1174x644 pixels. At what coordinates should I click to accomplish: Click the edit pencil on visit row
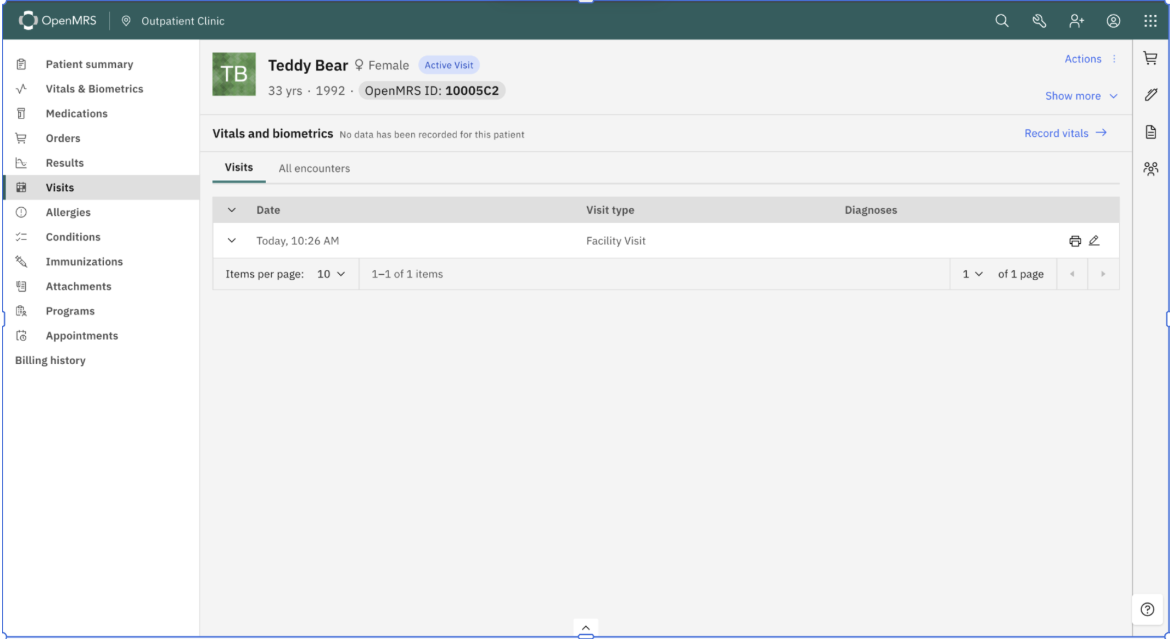pyautogui.click(x=1094, y=241)
